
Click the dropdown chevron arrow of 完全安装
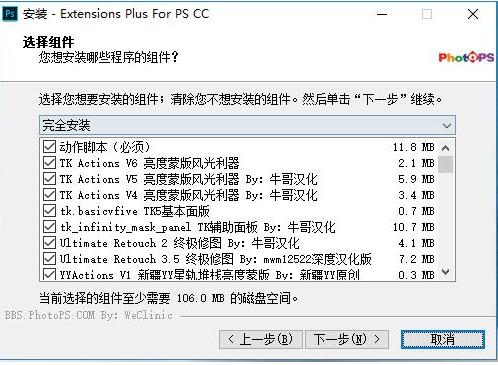(x=447, y=126)
